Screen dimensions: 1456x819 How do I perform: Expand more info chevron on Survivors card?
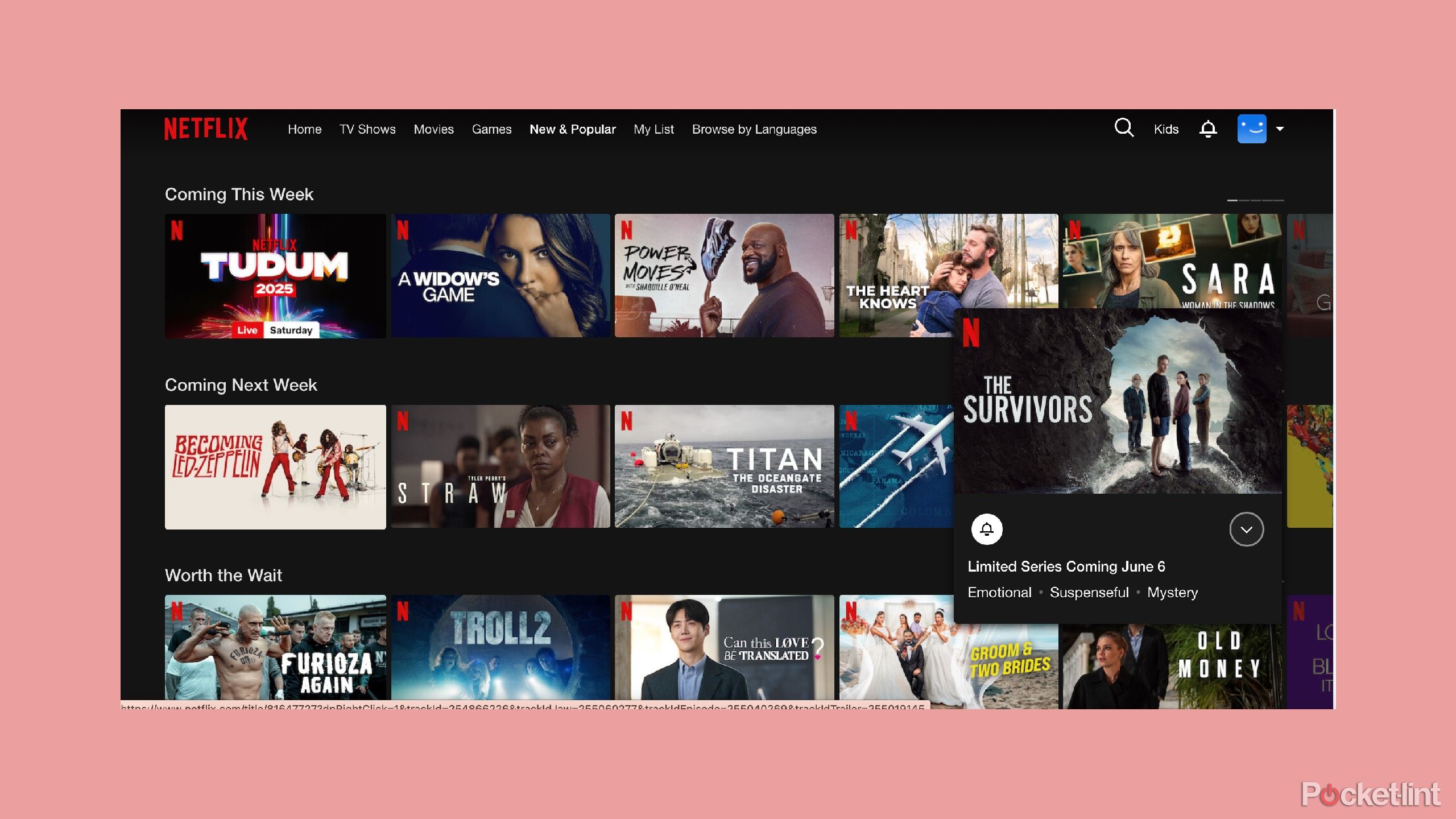[1246, 530]
